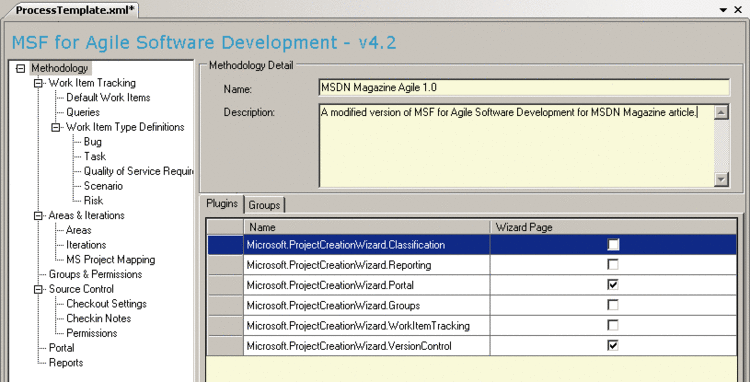Select Quality of Service Requirement node
The height and width of the screenshot is (382, 750).
pyautogui.click(x=138, y=171)
